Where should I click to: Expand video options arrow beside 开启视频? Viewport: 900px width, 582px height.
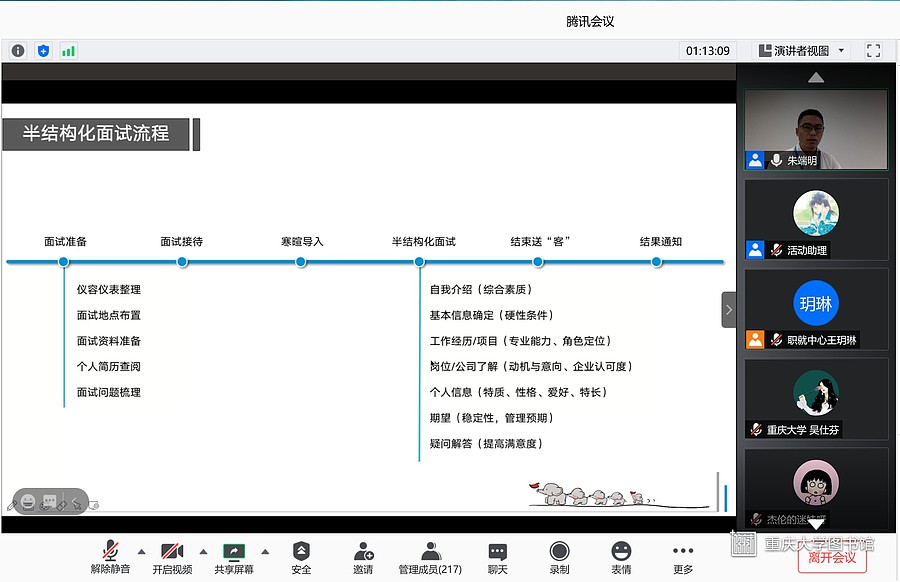[x=203, y=551]
